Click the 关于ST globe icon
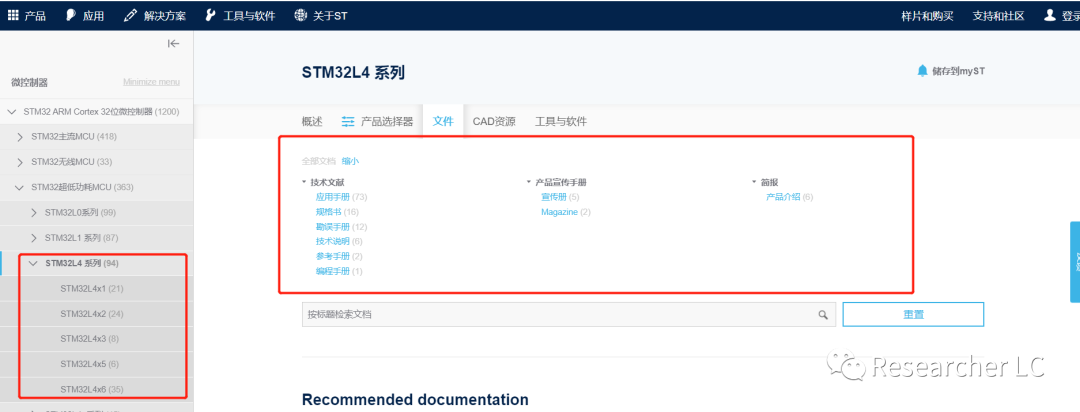This screenshot has height=412, width=1080. [300, 15]
